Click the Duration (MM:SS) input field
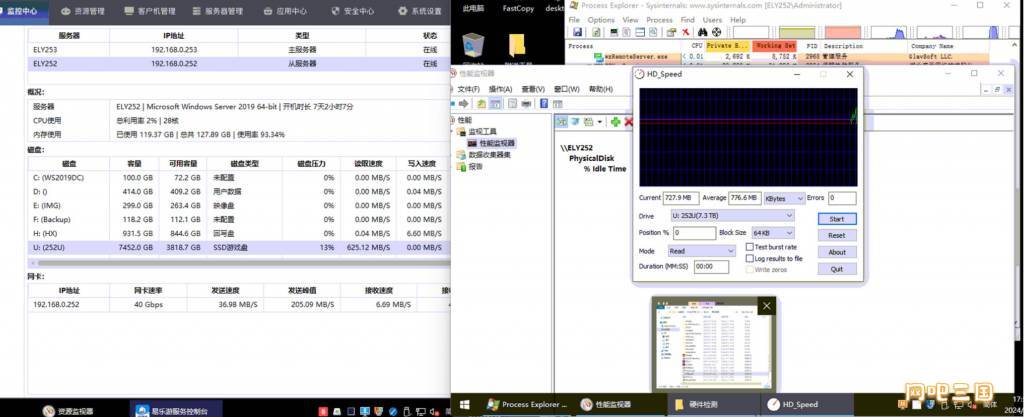The image size is (1024, 417). (x=711, y=267)
